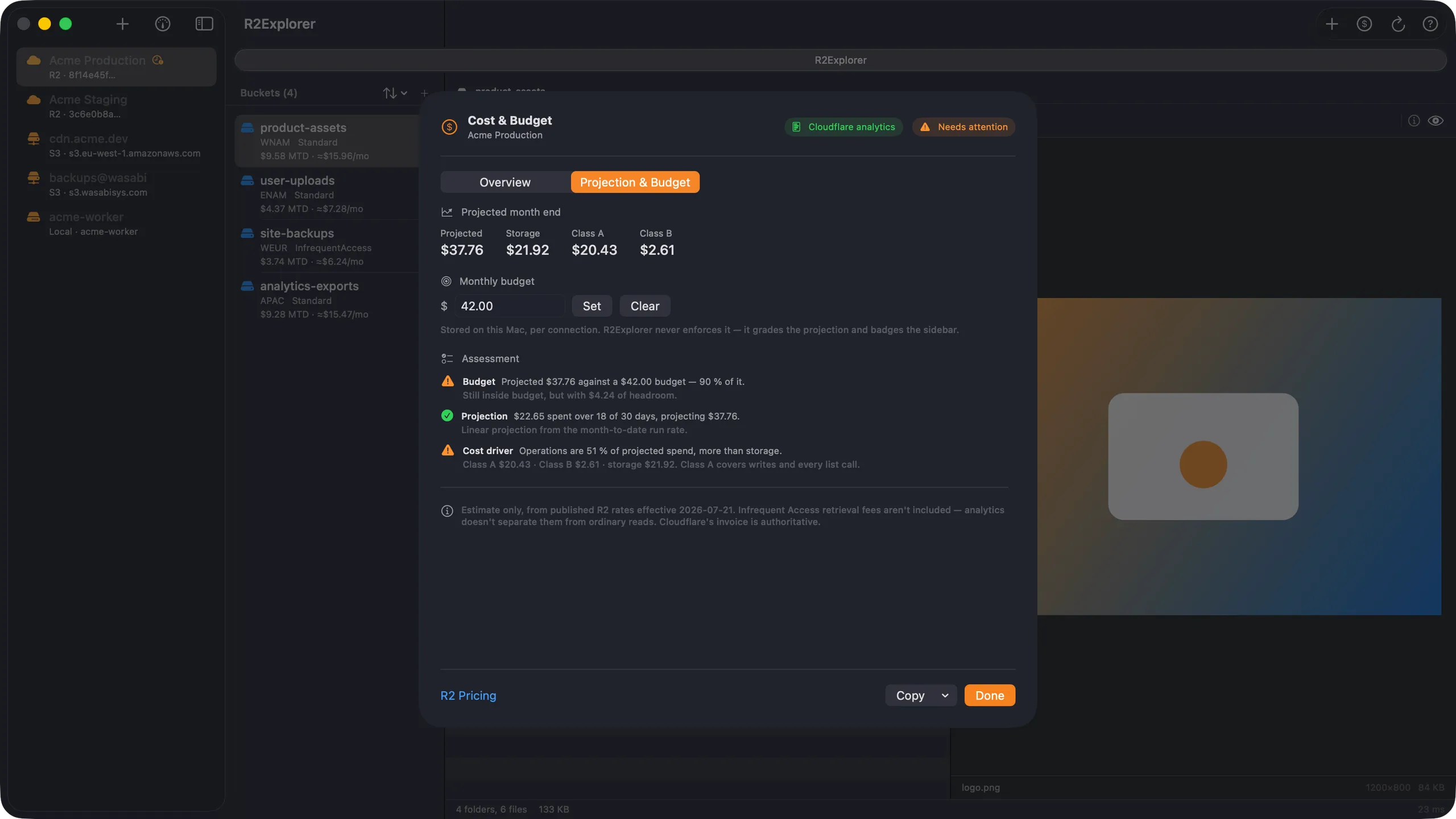This screenshot has height=819, width=1456.
Task: Click the backups@wasabi server icon
Action: tap(34, 178)
